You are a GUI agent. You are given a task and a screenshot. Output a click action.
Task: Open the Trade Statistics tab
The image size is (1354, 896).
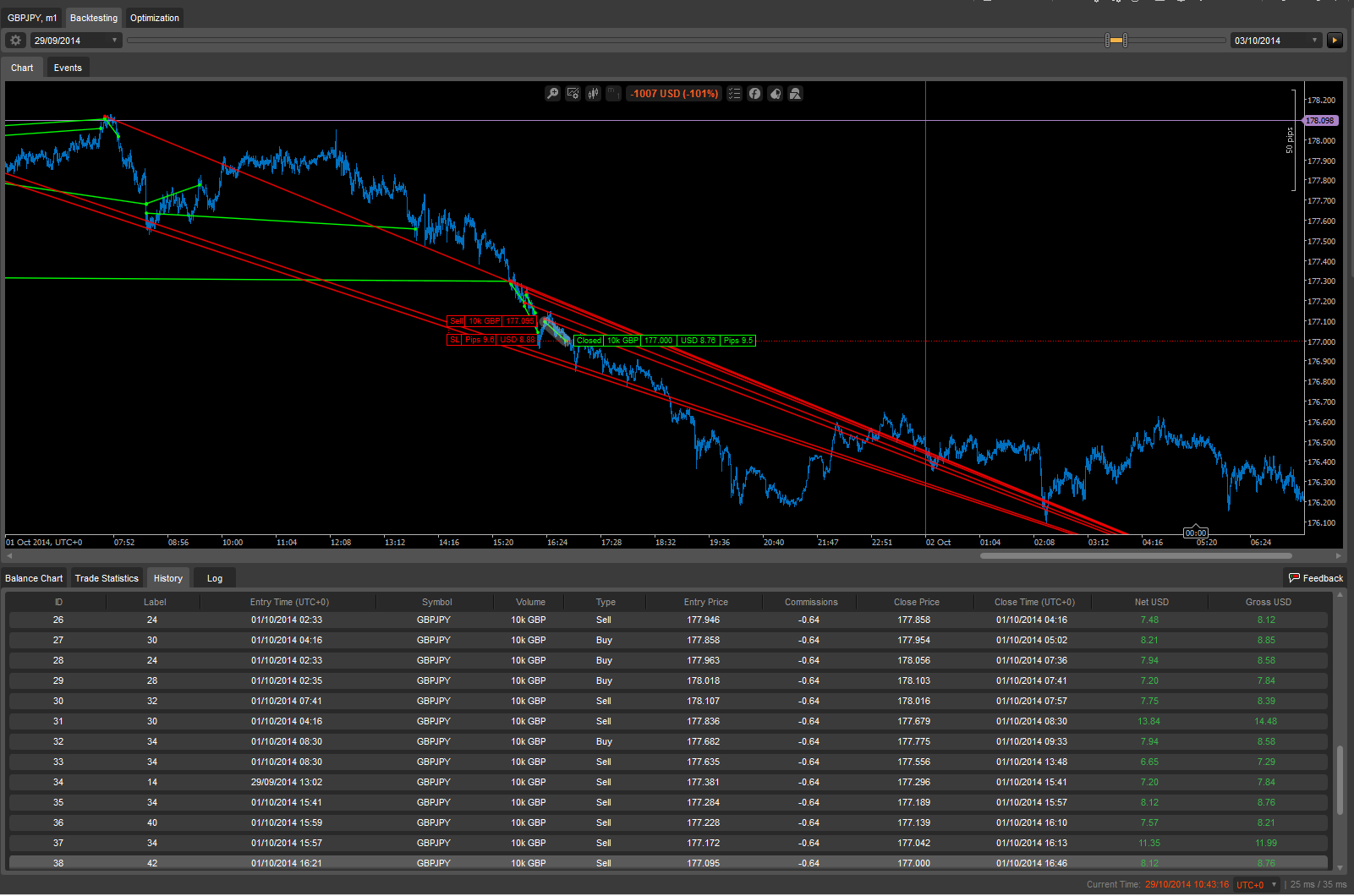[107, 578]
